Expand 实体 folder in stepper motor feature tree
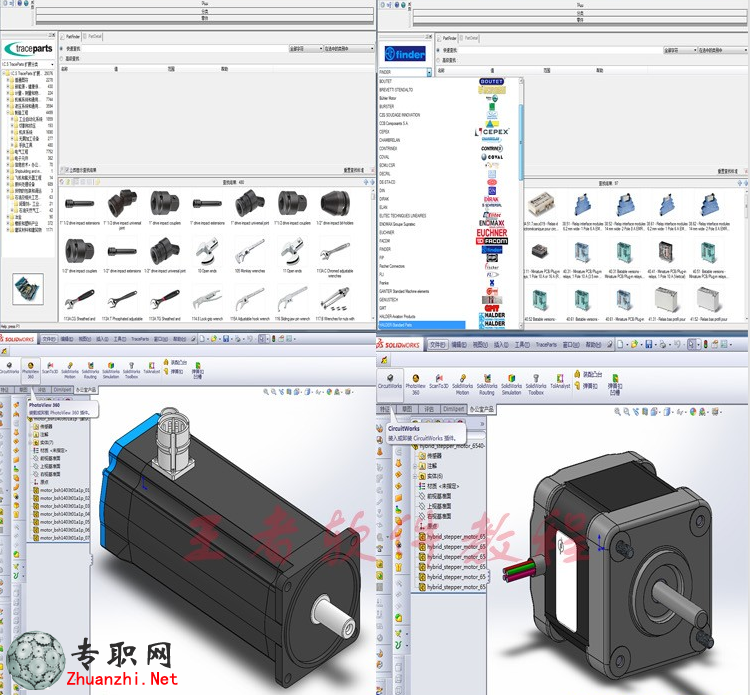The height and width of the screenshot is (695, 750). pos(415,476)
